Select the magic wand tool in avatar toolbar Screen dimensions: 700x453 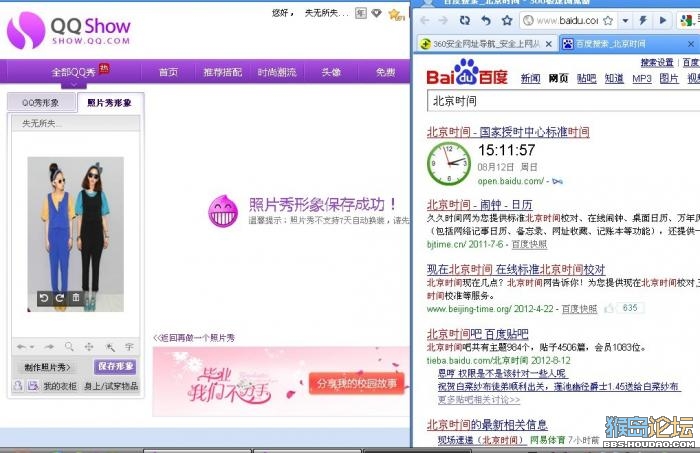coord(110,347)
